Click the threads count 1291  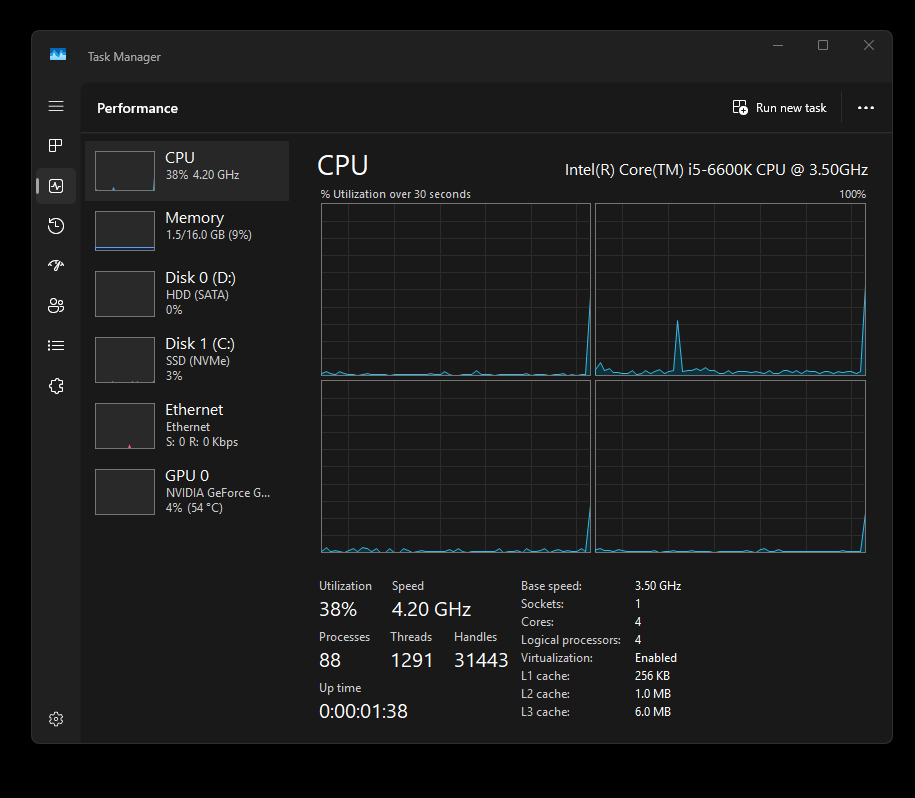coord(411,660)
